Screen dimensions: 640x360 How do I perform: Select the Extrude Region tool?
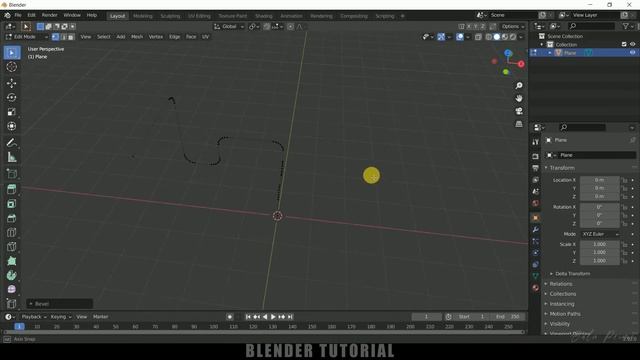(12, 189)
